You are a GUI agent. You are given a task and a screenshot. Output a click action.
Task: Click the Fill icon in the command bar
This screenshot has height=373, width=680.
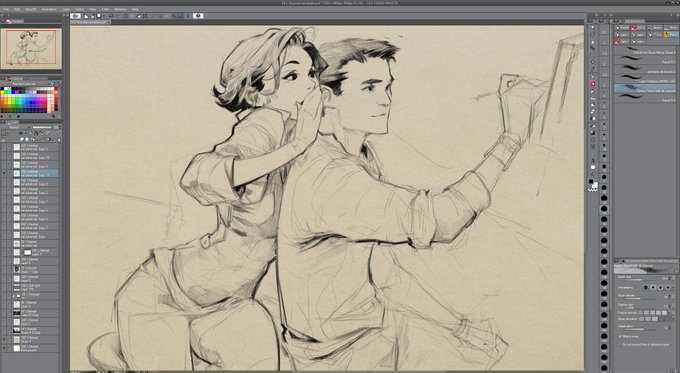pyautogui.click(x=139, y=16)
